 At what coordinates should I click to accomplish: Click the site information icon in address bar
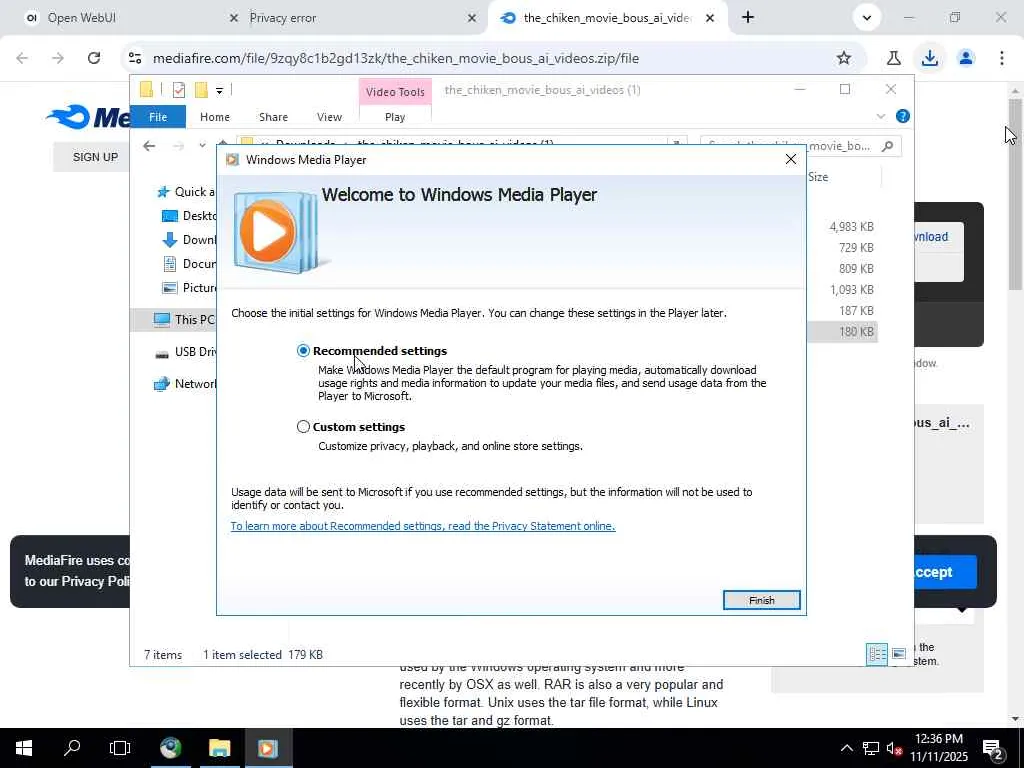point(135,58)
